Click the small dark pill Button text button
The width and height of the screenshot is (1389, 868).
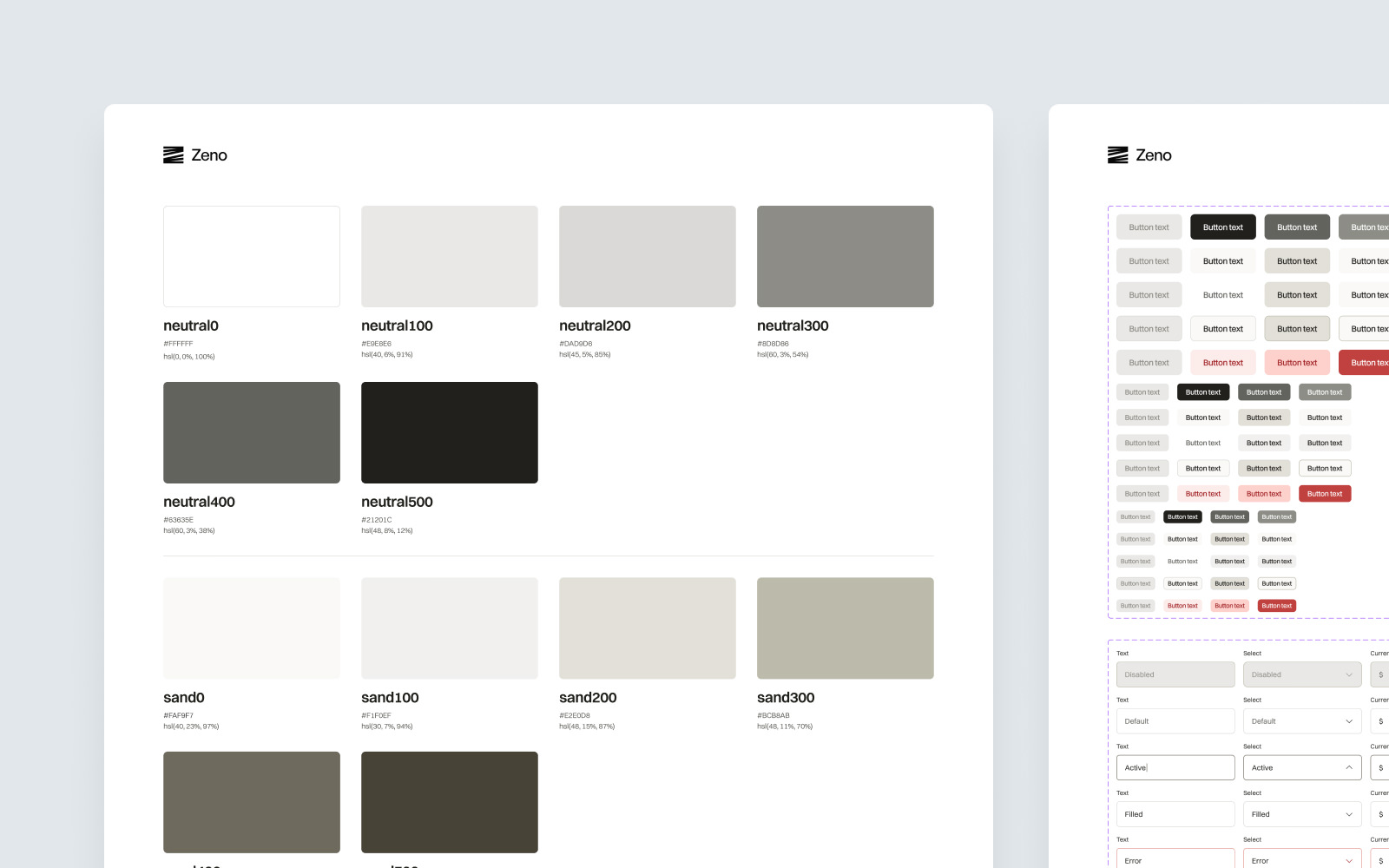tap(1182, 516)
